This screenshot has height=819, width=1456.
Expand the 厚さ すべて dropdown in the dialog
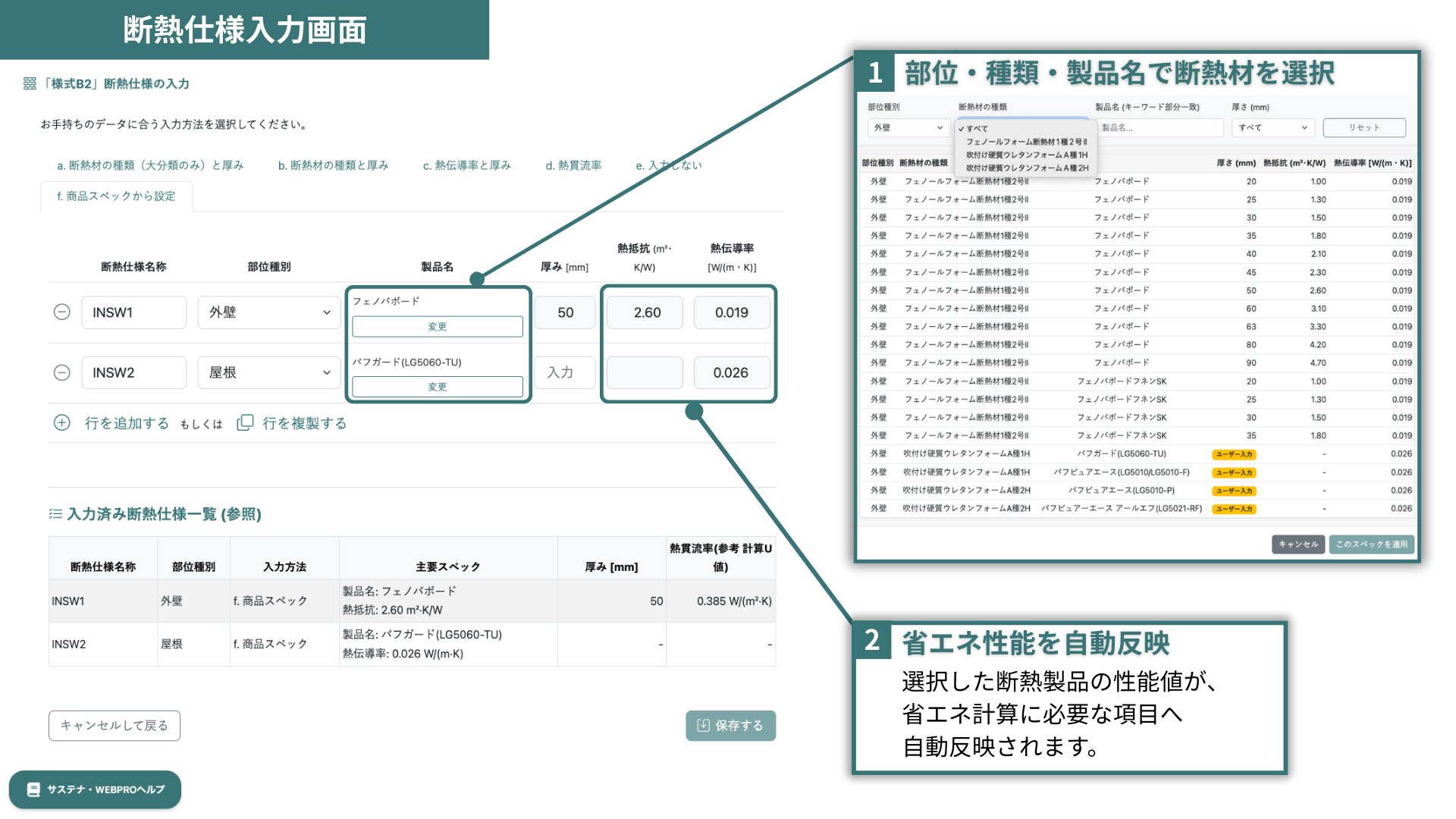click(1272, 127)
